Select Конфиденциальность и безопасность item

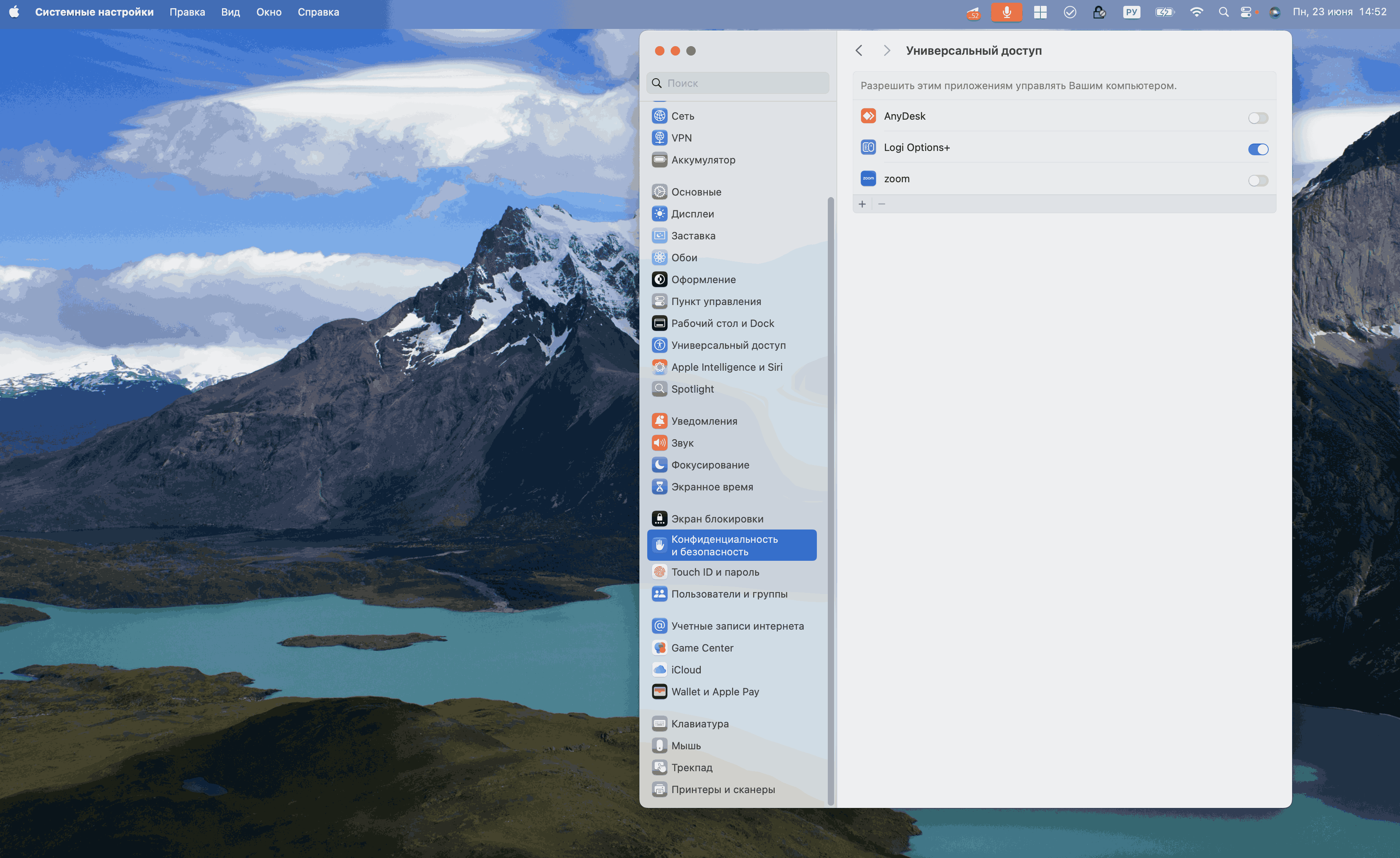pyautogui.click(x=732, y=545)
